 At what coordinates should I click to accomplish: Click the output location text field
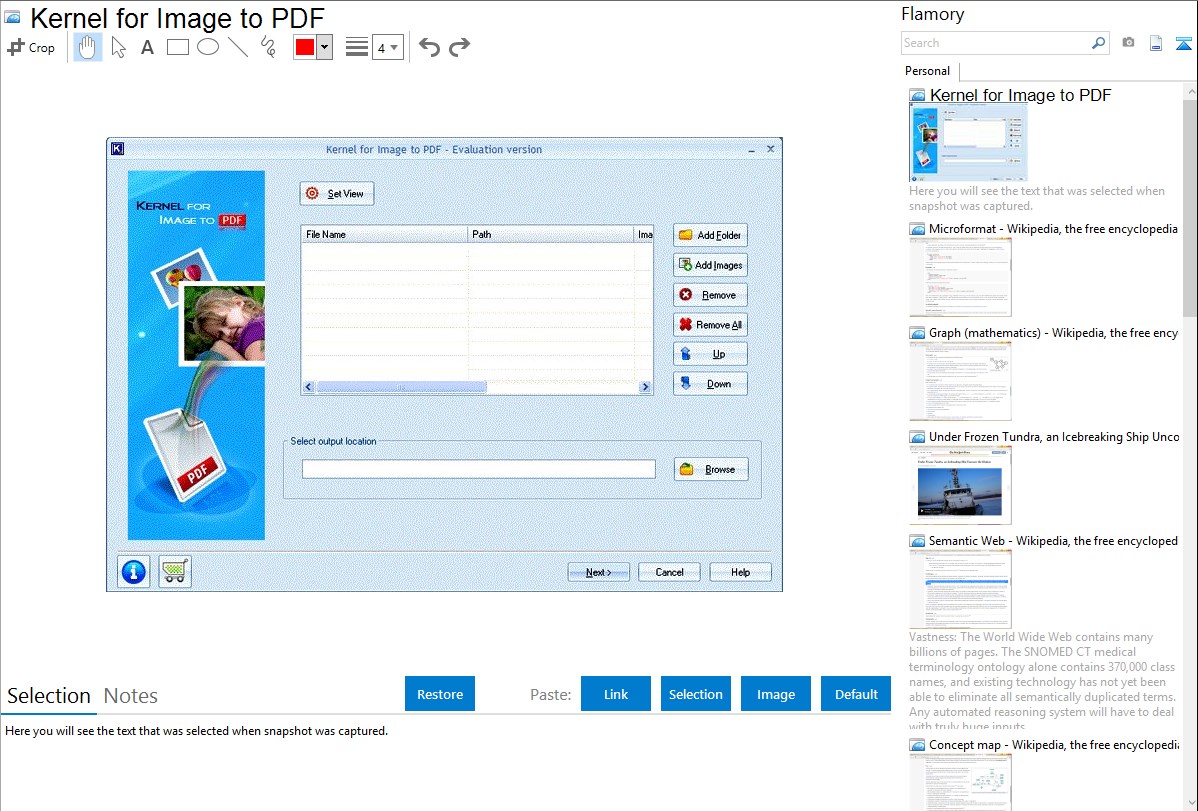(x=478, y=469)
